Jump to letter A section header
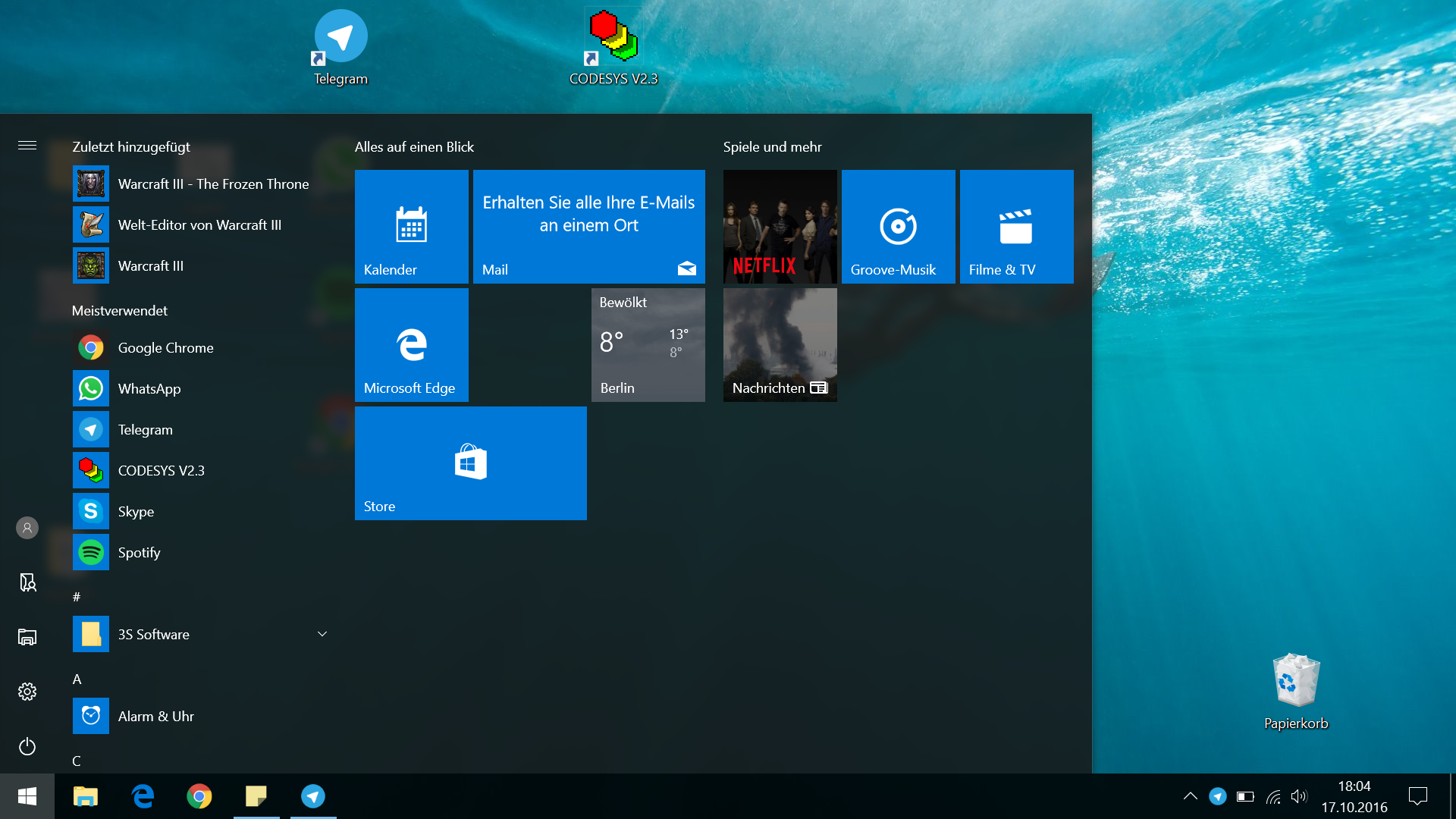Image resolution: width=1456 pixels, height=819 pixels. click(x=77, y=679)
